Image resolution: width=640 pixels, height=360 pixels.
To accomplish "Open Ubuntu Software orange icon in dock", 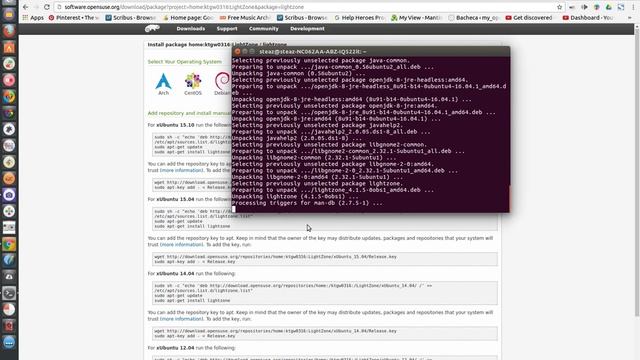I will click(9, 47).
